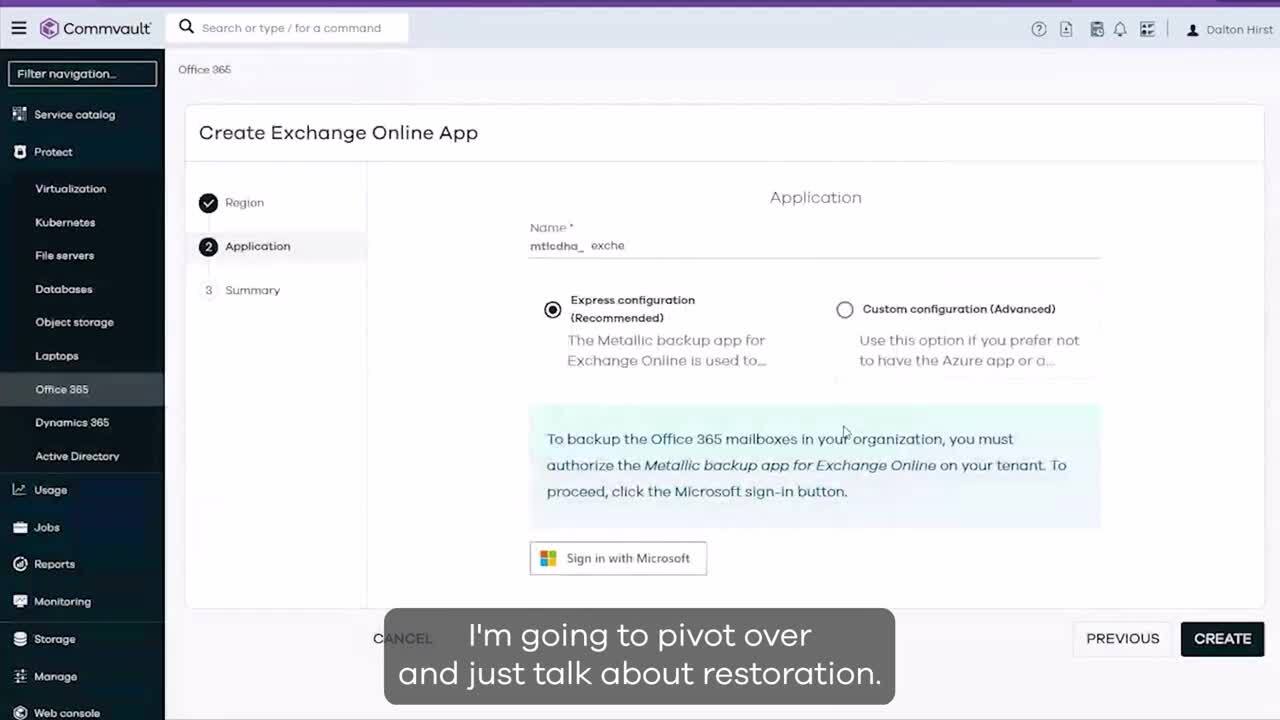Select Custom configuration (Advanced) option

pos(845,310)
